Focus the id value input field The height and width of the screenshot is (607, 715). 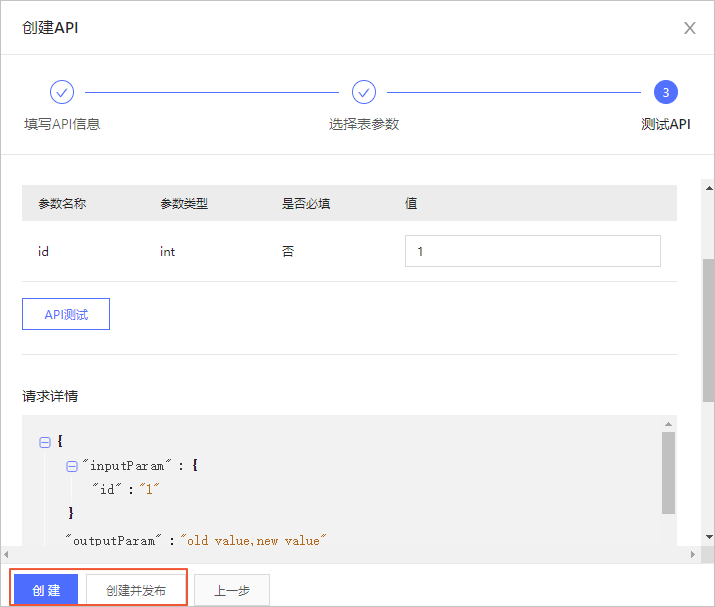(533, 251)
